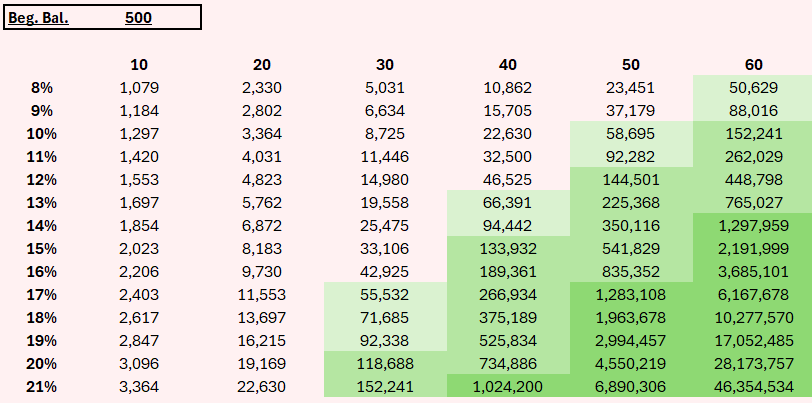Viewport: 812px width, 403px height.
Task: Select the cell containing 46,354,534
Action: coord(754,387)
